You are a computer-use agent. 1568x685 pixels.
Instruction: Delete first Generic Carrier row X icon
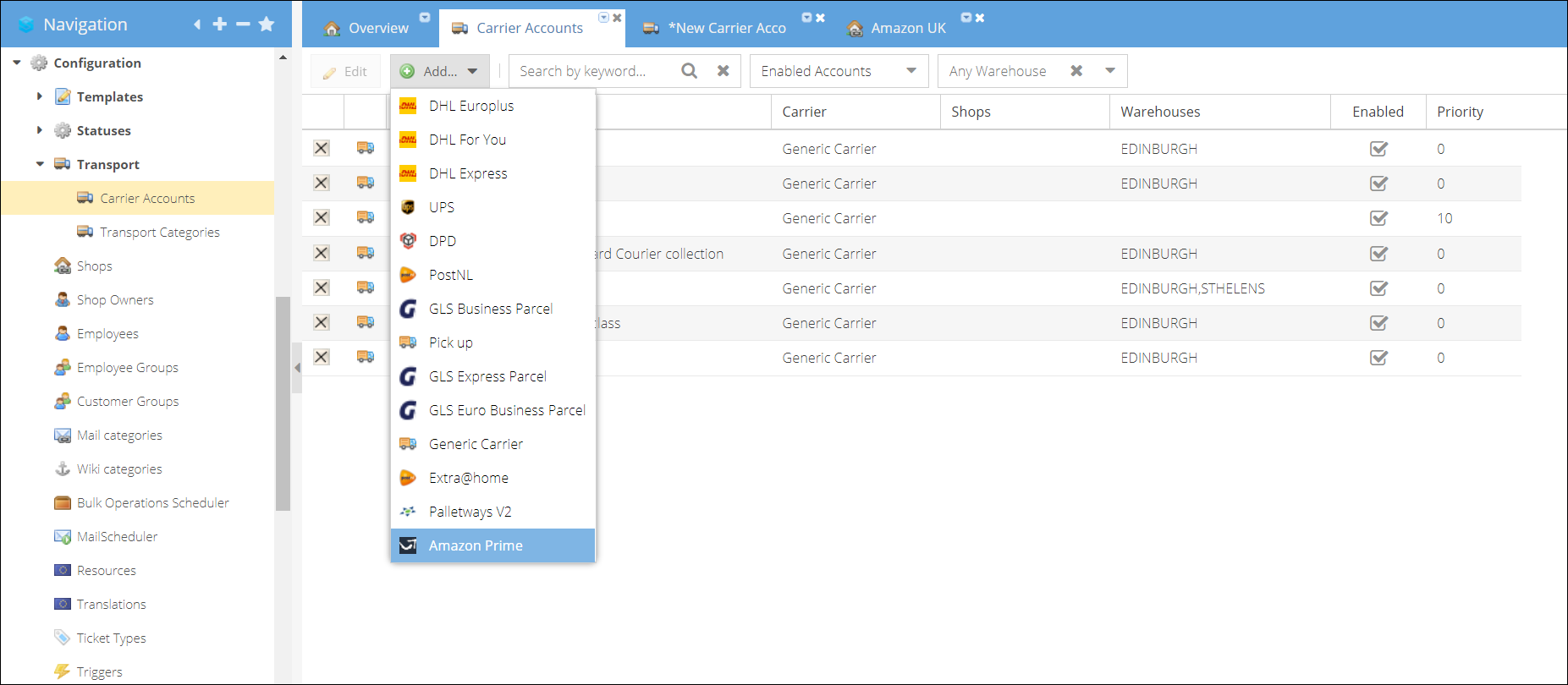pos(322,148)
